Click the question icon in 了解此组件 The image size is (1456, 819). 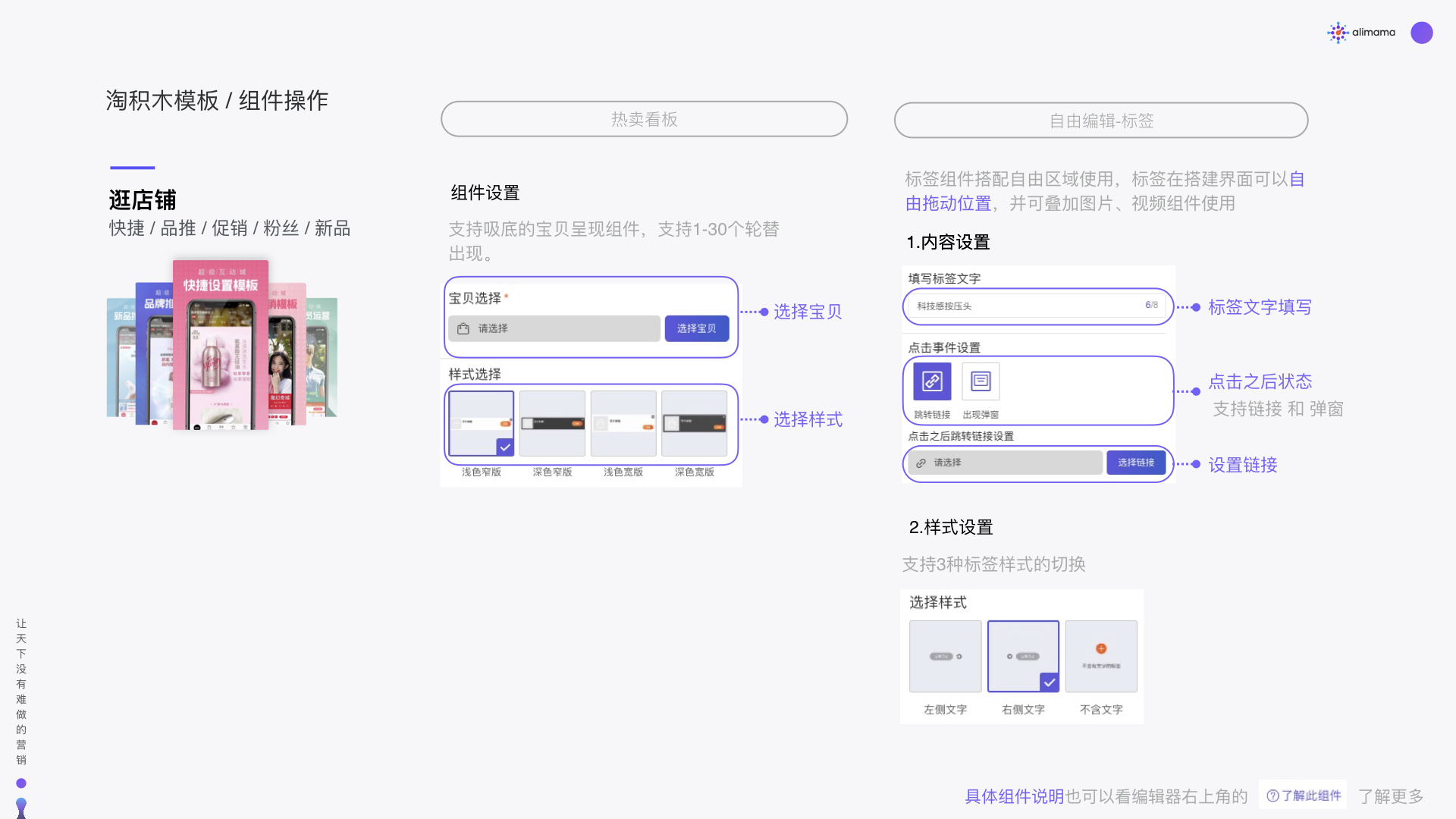1272,795
